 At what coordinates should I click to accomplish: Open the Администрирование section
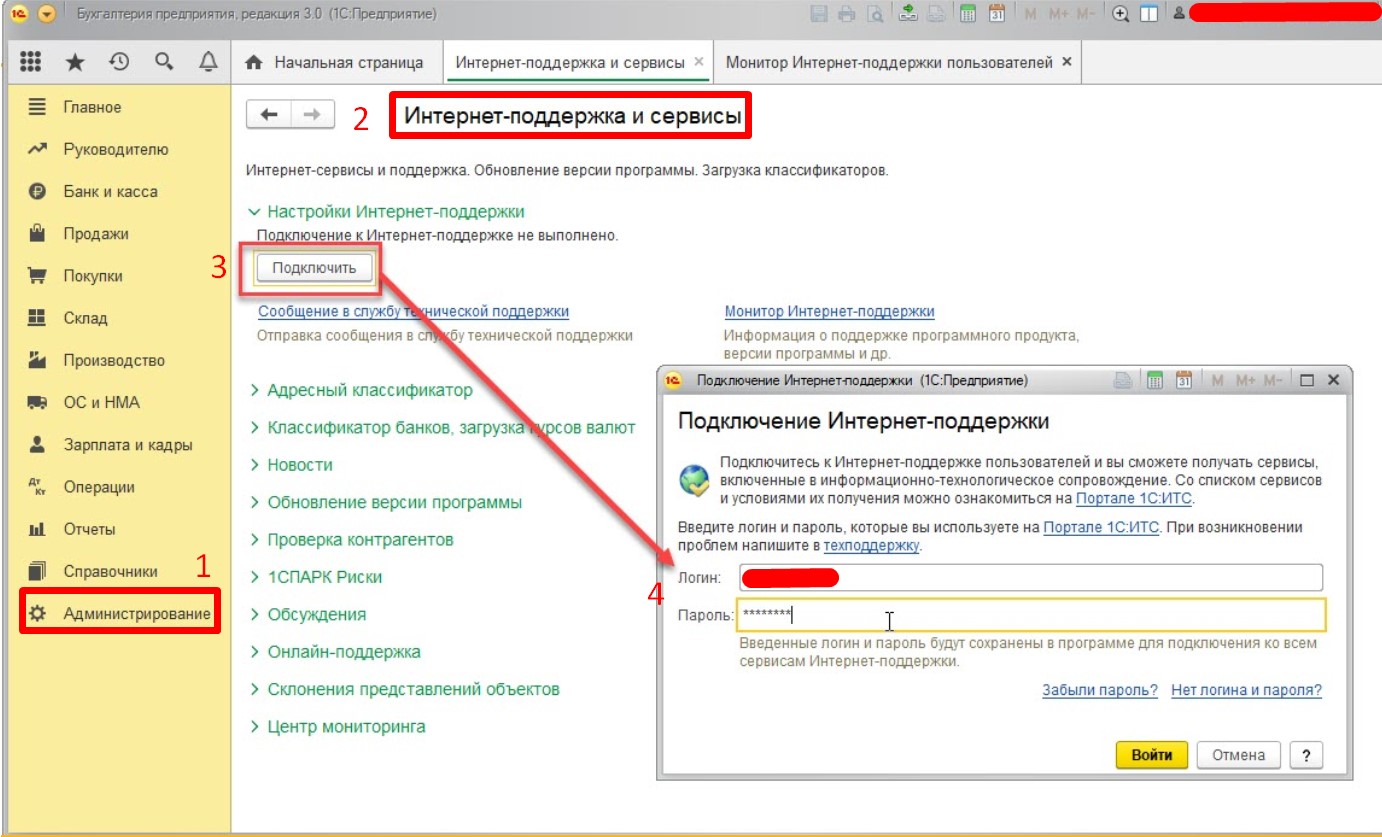[x=119, y=613]
